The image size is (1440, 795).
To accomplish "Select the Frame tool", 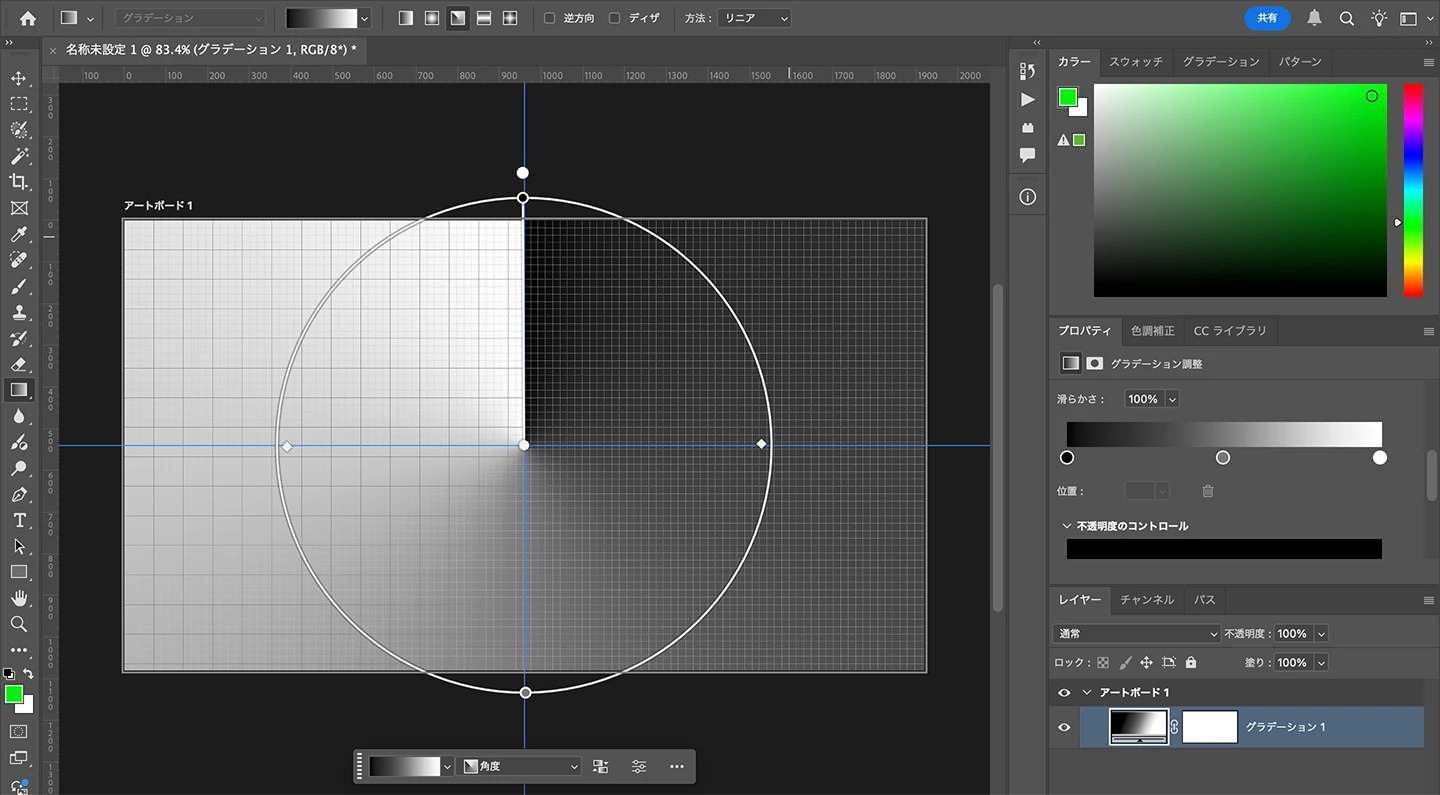I will tap(19, 208).
